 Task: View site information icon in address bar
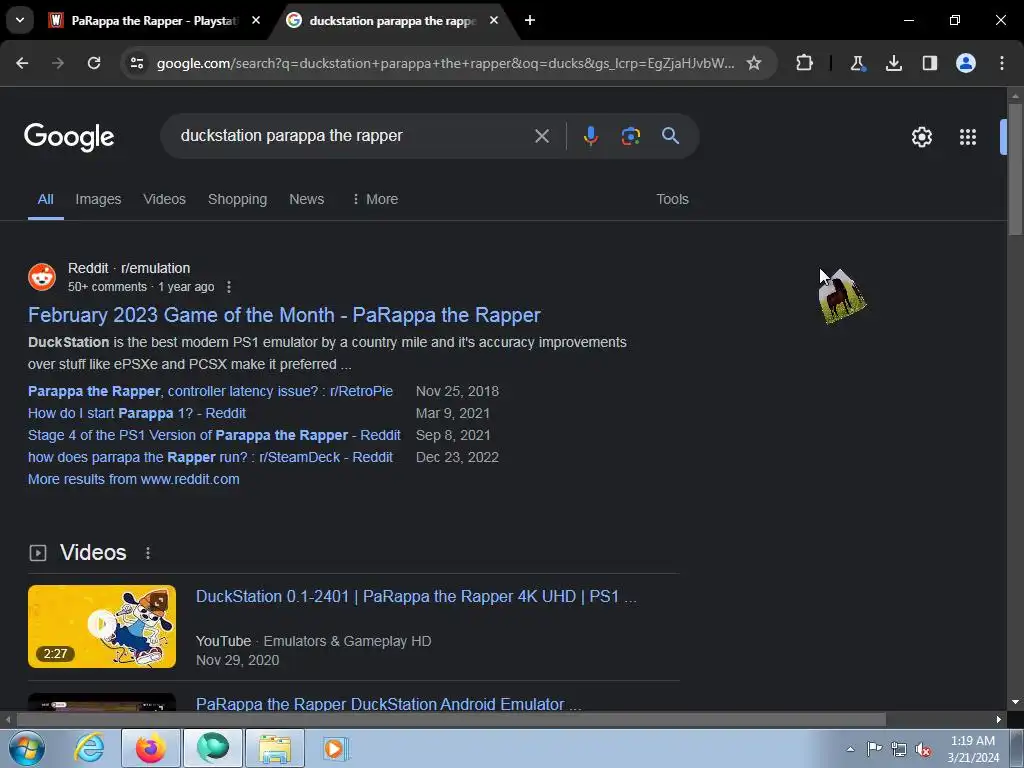[136, 63]
